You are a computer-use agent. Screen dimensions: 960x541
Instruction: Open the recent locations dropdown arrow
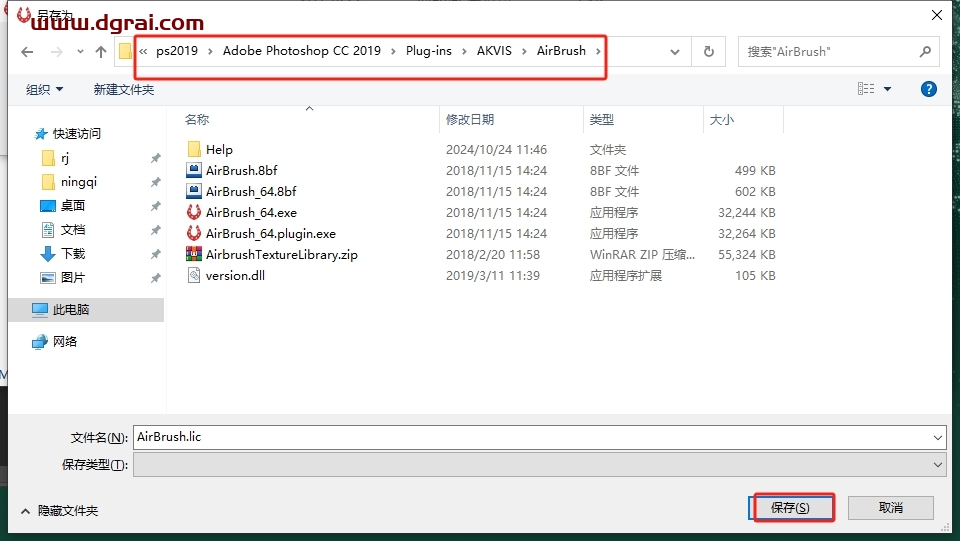[x=80, y=52]
